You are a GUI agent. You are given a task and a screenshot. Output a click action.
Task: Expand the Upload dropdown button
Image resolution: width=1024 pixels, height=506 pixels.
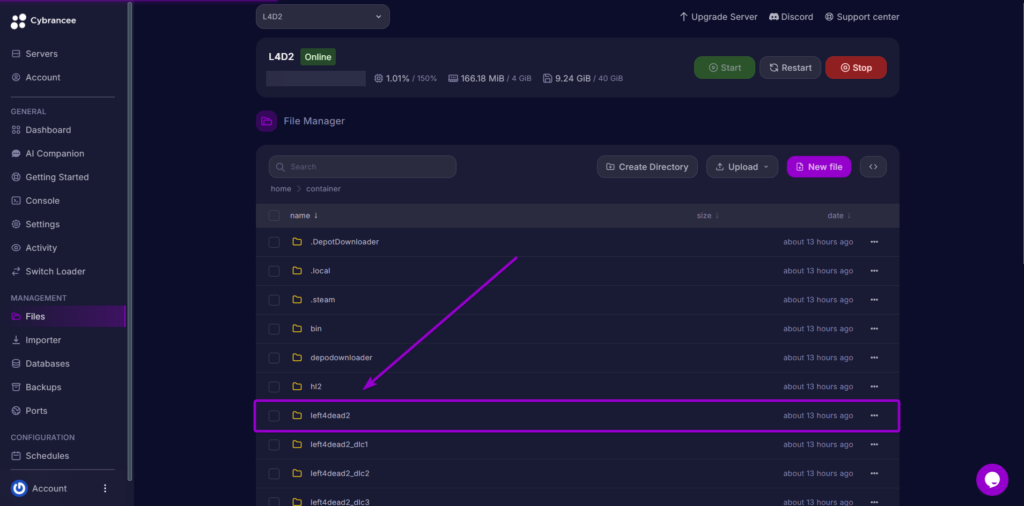pos(742,166)
